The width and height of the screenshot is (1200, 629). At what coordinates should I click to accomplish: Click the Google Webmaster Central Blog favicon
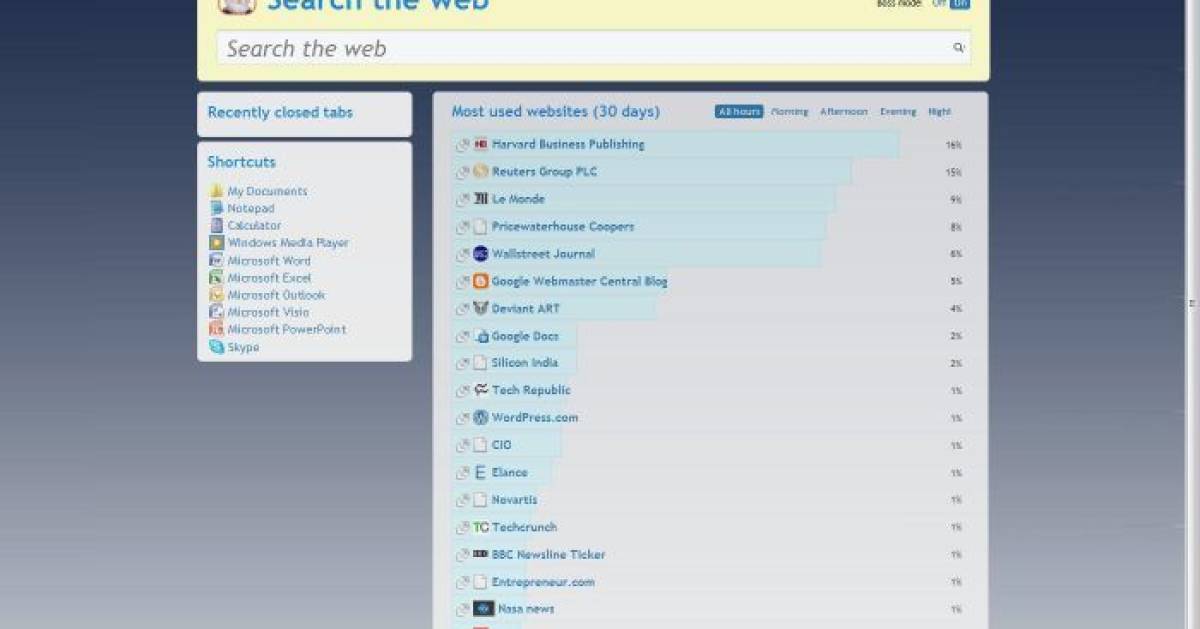(481, 281)
